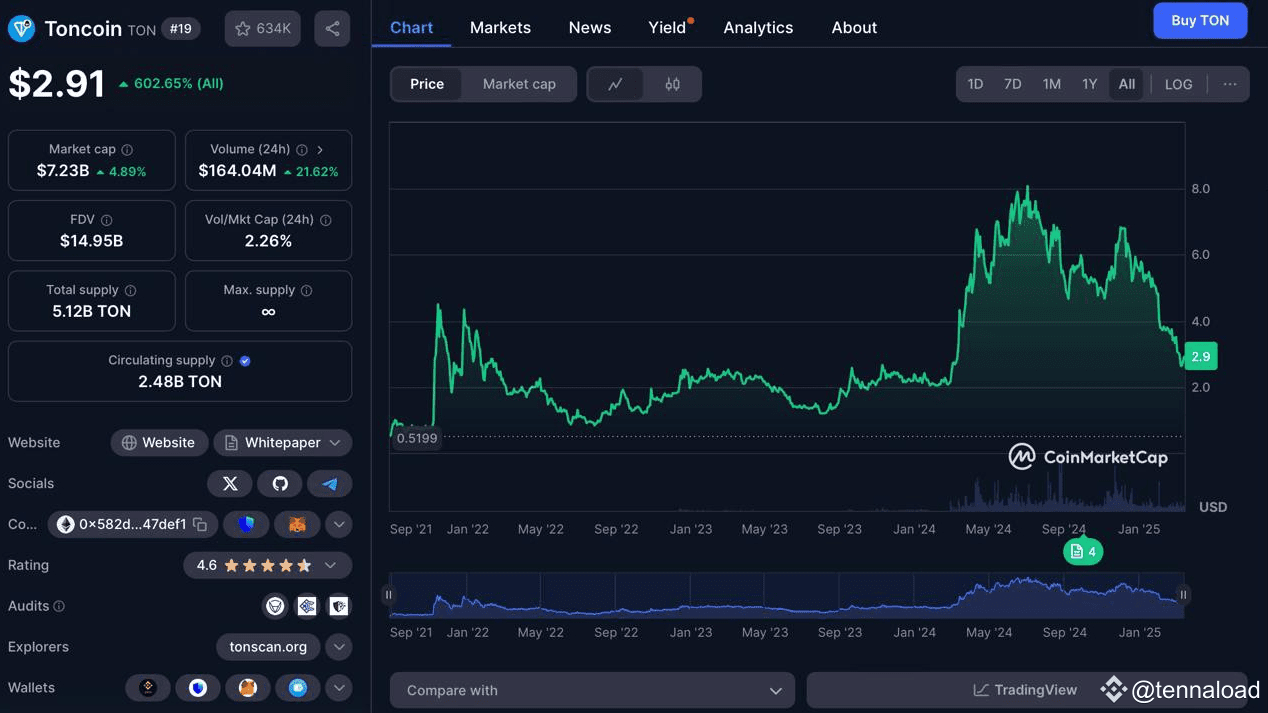Enable LOG scale on chart
Viewport: 1268px width, 713px height.
tap(1179, 84)
